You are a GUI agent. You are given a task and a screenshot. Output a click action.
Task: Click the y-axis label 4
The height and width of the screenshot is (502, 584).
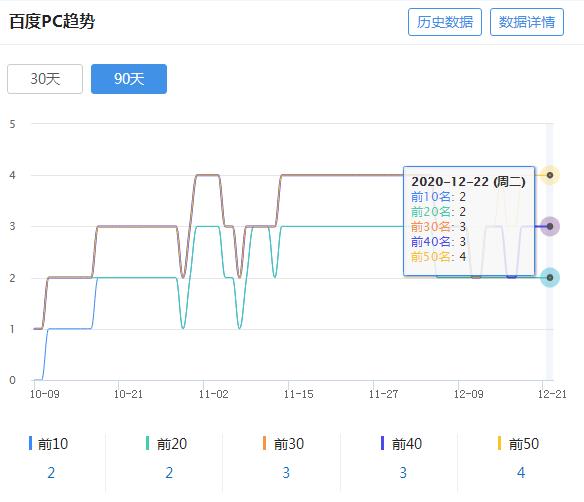[13, 175]
